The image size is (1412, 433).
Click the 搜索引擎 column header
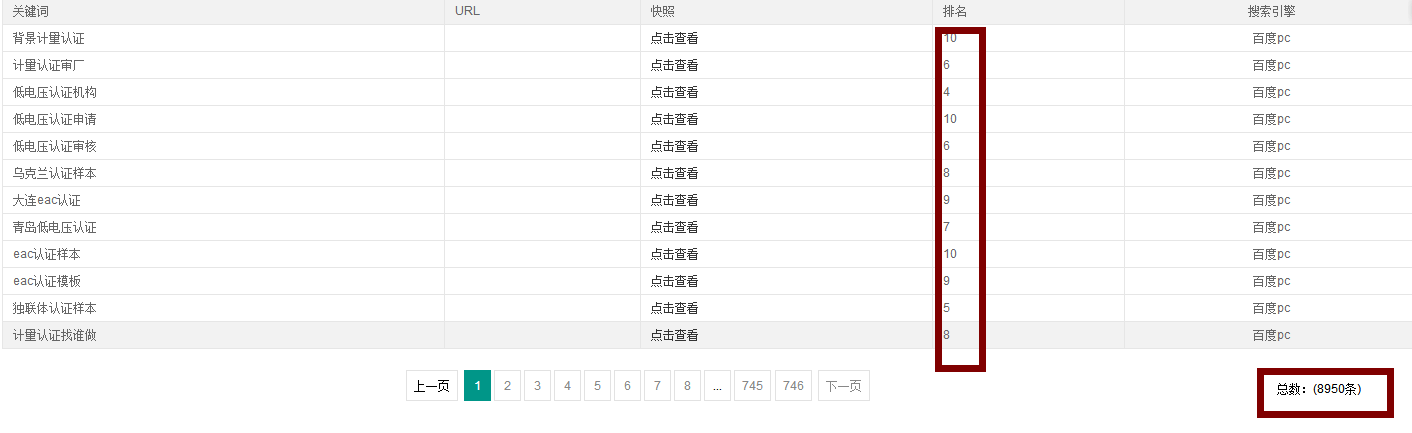(x=1271, y=11)
